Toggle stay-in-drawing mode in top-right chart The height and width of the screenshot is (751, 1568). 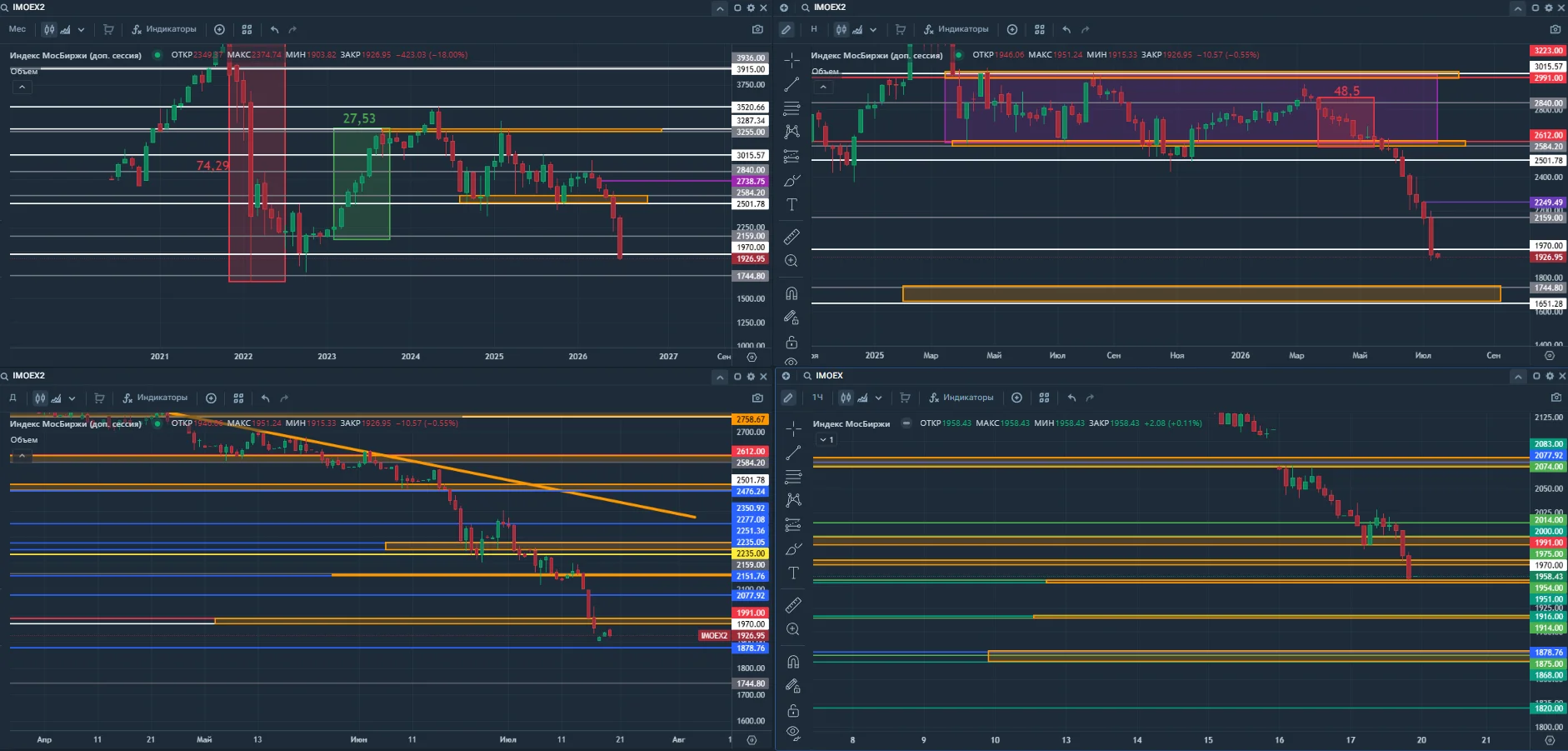pos(791,318)
